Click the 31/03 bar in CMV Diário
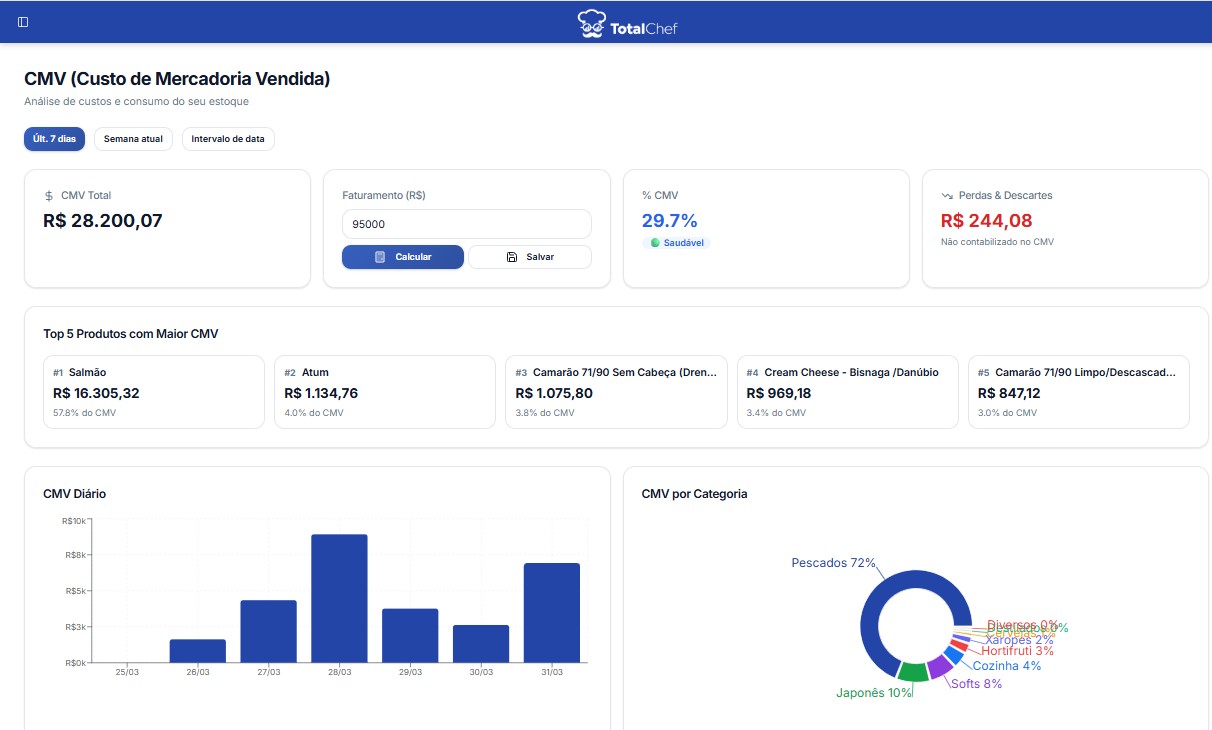 (552, 612)
